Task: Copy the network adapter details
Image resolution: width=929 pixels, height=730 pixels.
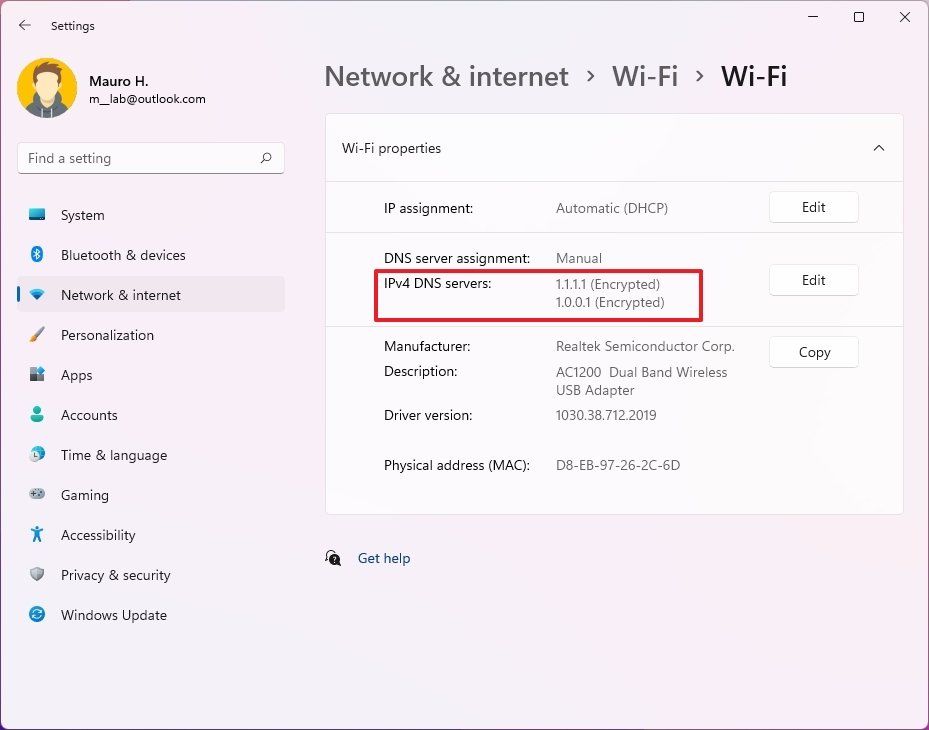Action: 813,352
